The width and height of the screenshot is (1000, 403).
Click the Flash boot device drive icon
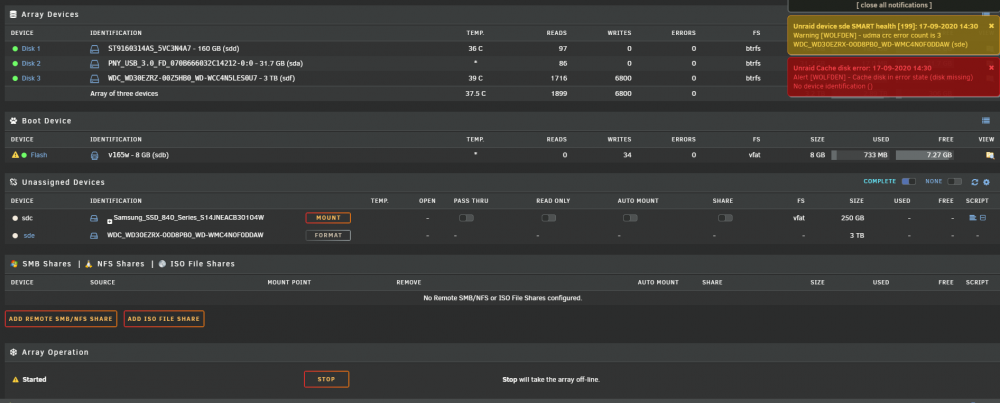tap(94, 155)
